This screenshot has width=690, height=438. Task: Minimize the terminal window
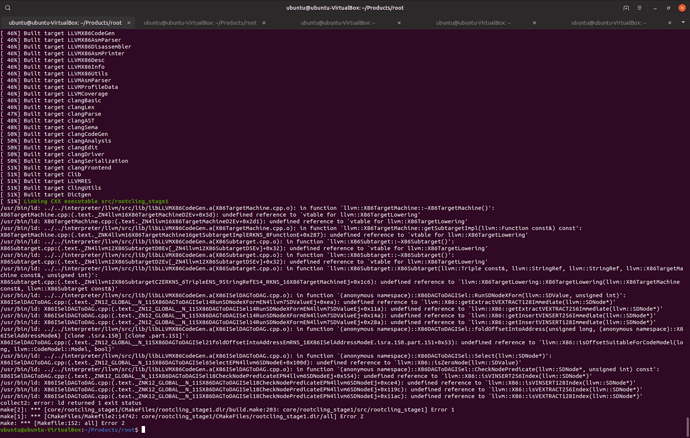656,7
